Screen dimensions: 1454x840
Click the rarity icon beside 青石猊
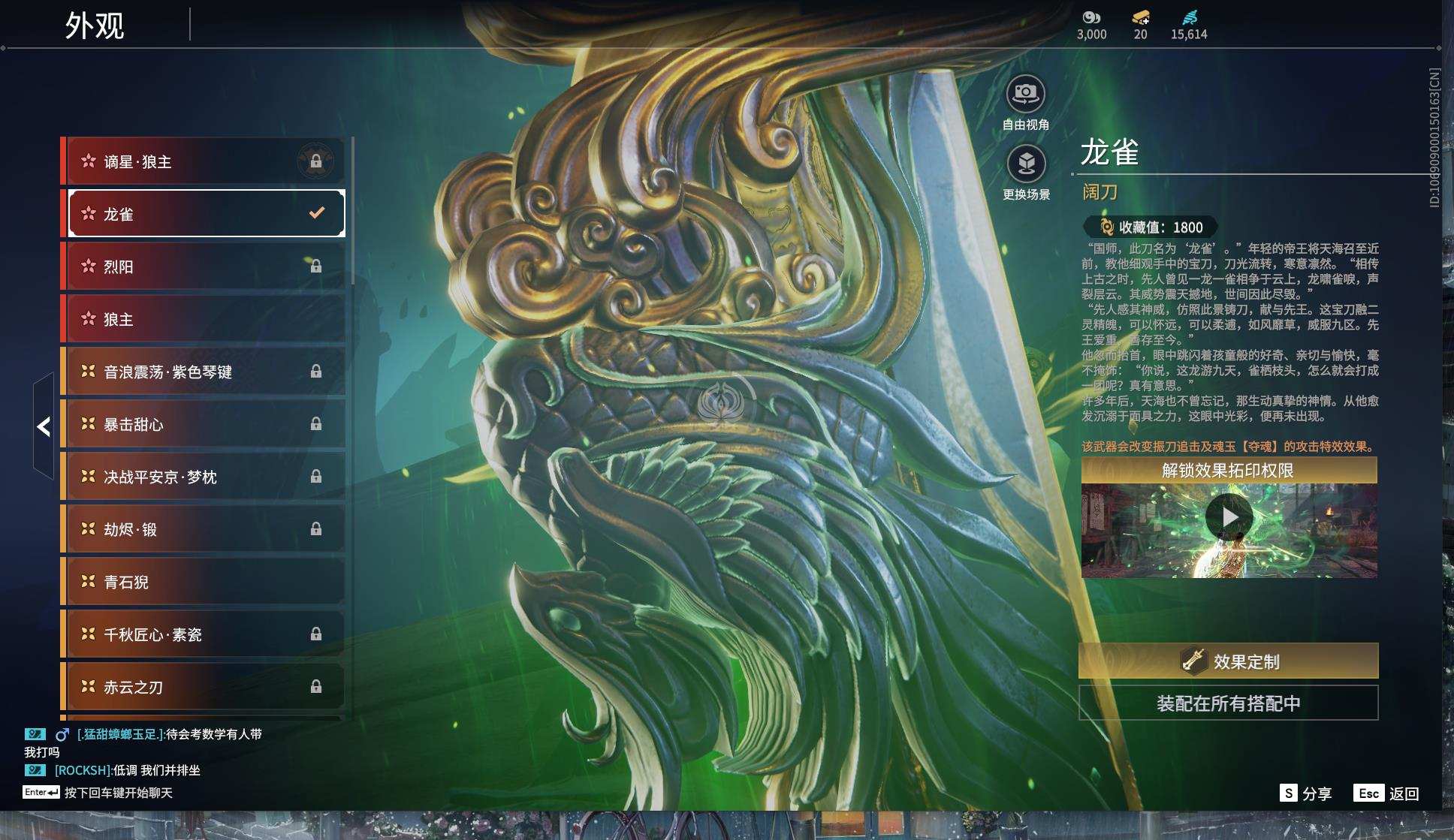tap(89, 581)
